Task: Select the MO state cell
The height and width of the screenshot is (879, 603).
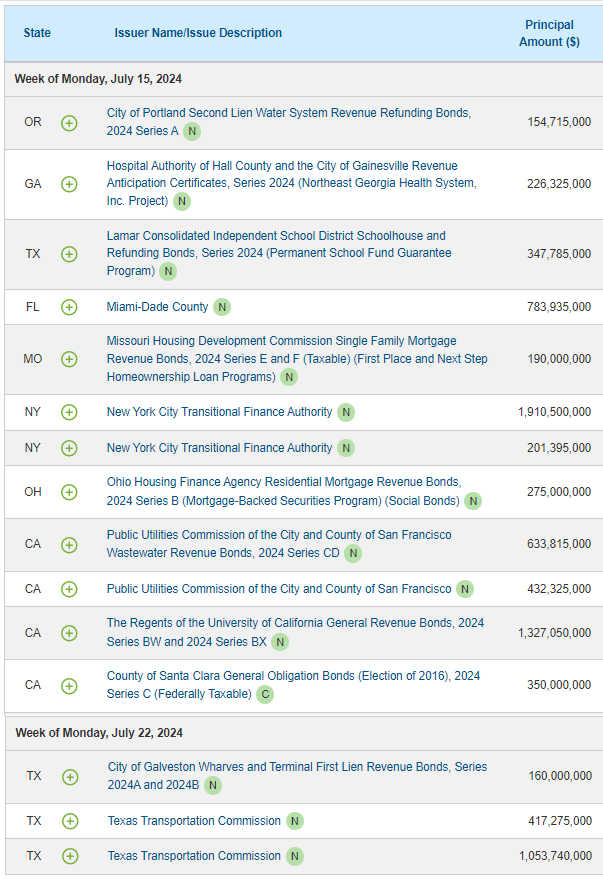Action: click(33, 359)
